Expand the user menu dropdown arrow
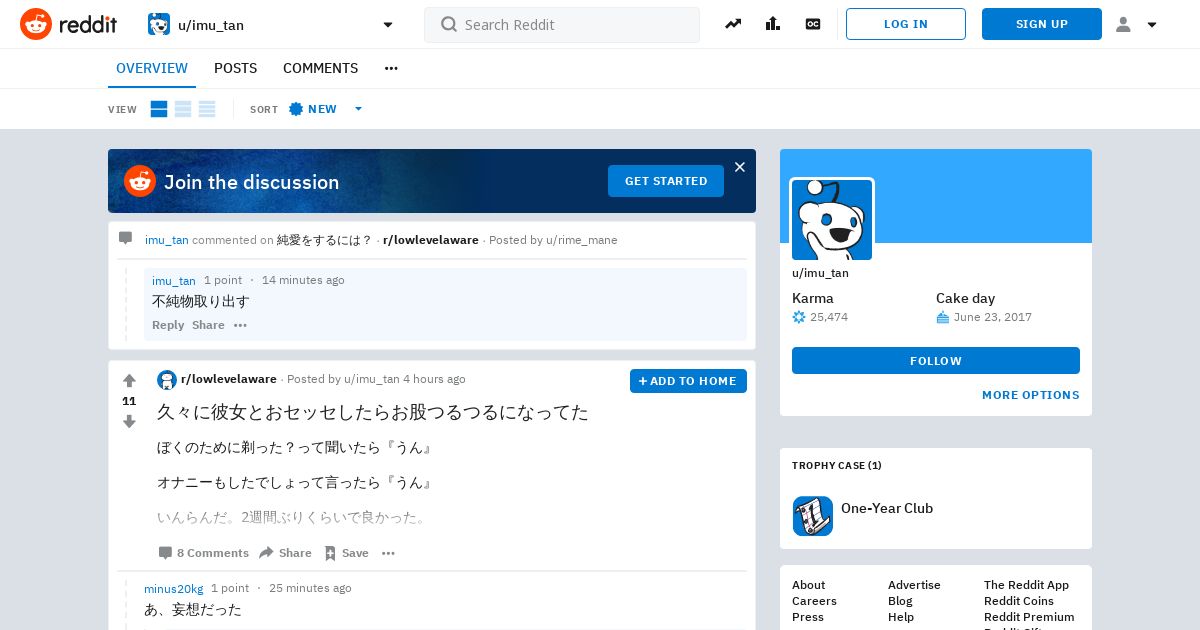 point(1152,25)
